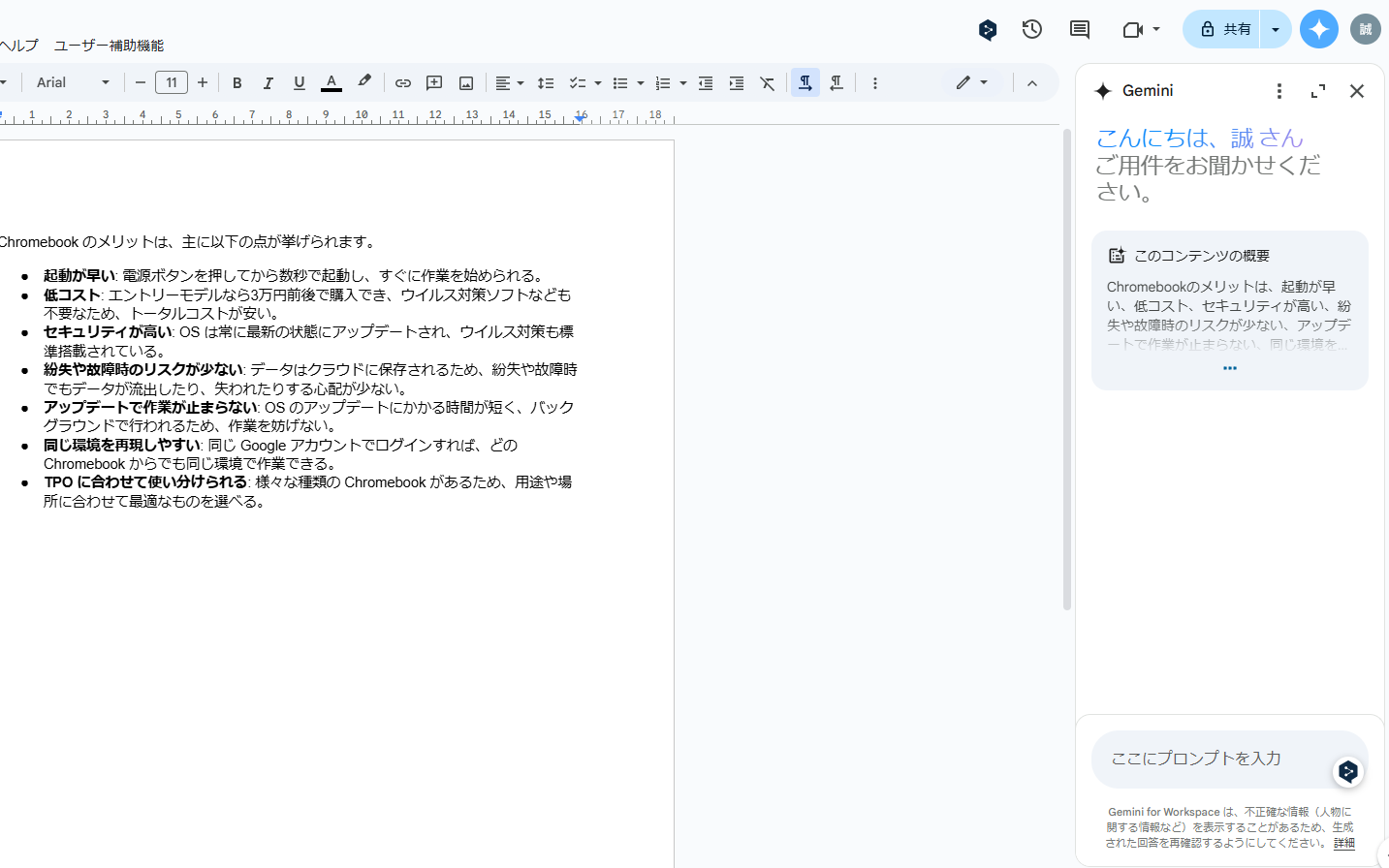Image resolution: width=1389 pixels, height=868 pixels.
Task: Click the text 低コスト in the list
Action: (72, 294)
